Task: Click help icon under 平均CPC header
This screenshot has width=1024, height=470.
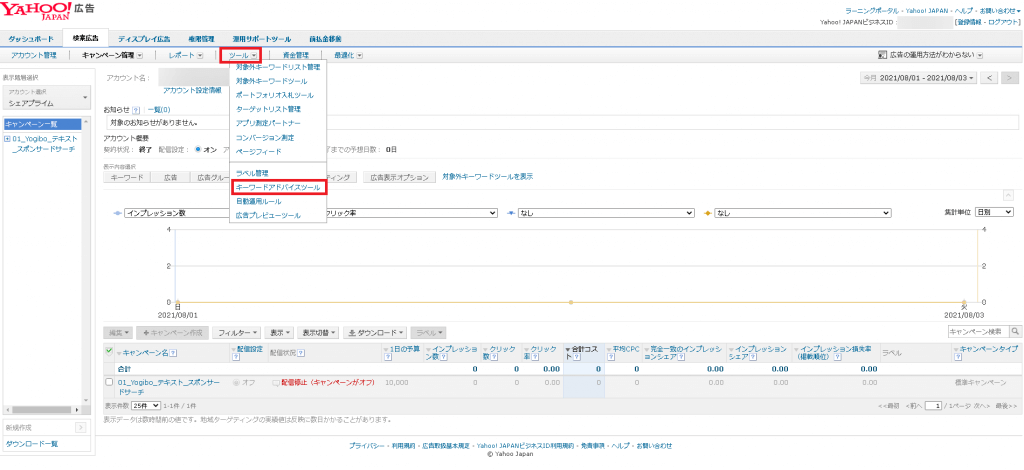Action: click(609, 357)
